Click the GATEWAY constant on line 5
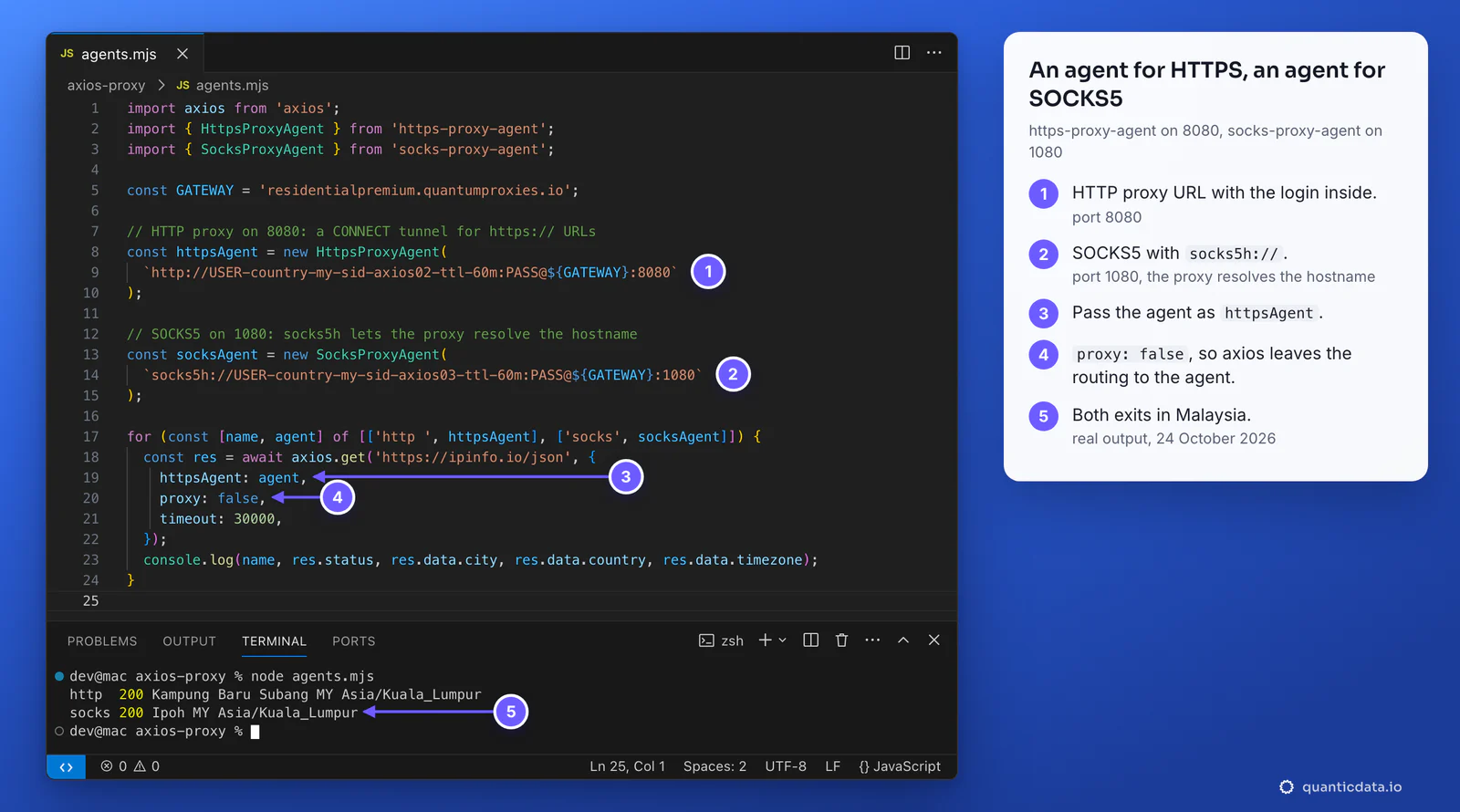Image resolution: width=1460 pixels, height=812 pixels. point(204,191)
